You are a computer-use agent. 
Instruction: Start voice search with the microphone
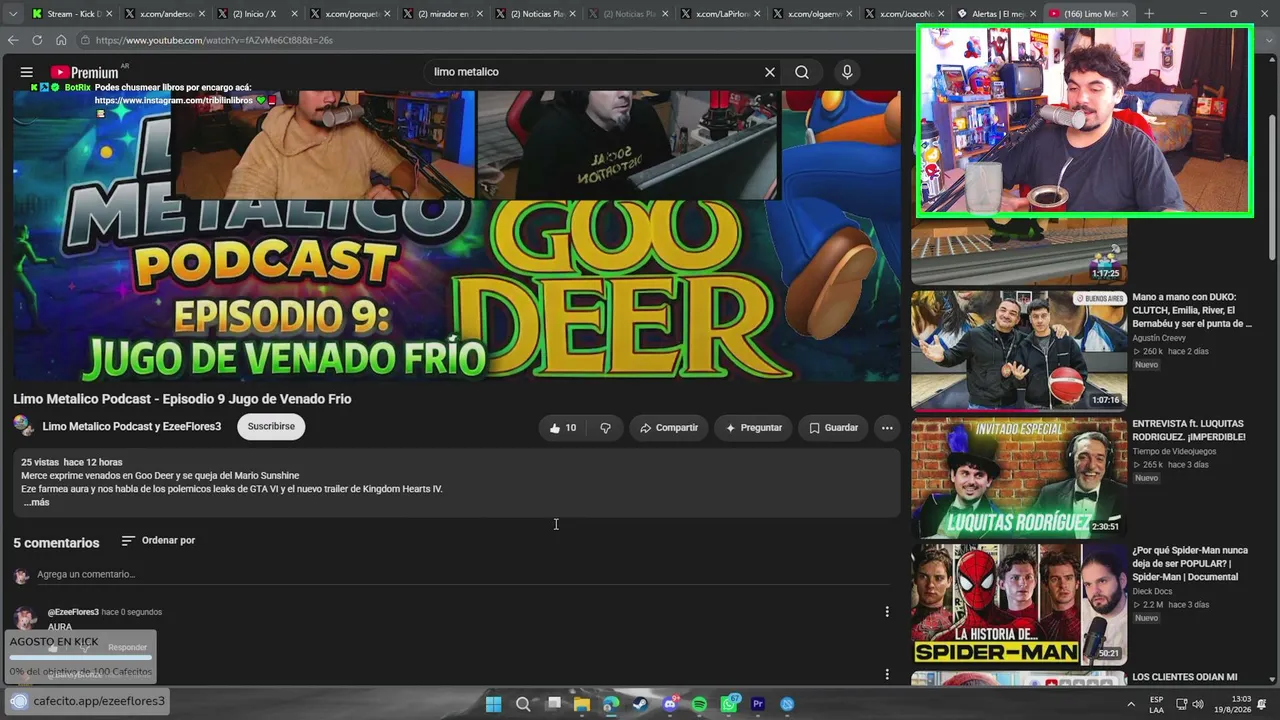tap(847, 72)
